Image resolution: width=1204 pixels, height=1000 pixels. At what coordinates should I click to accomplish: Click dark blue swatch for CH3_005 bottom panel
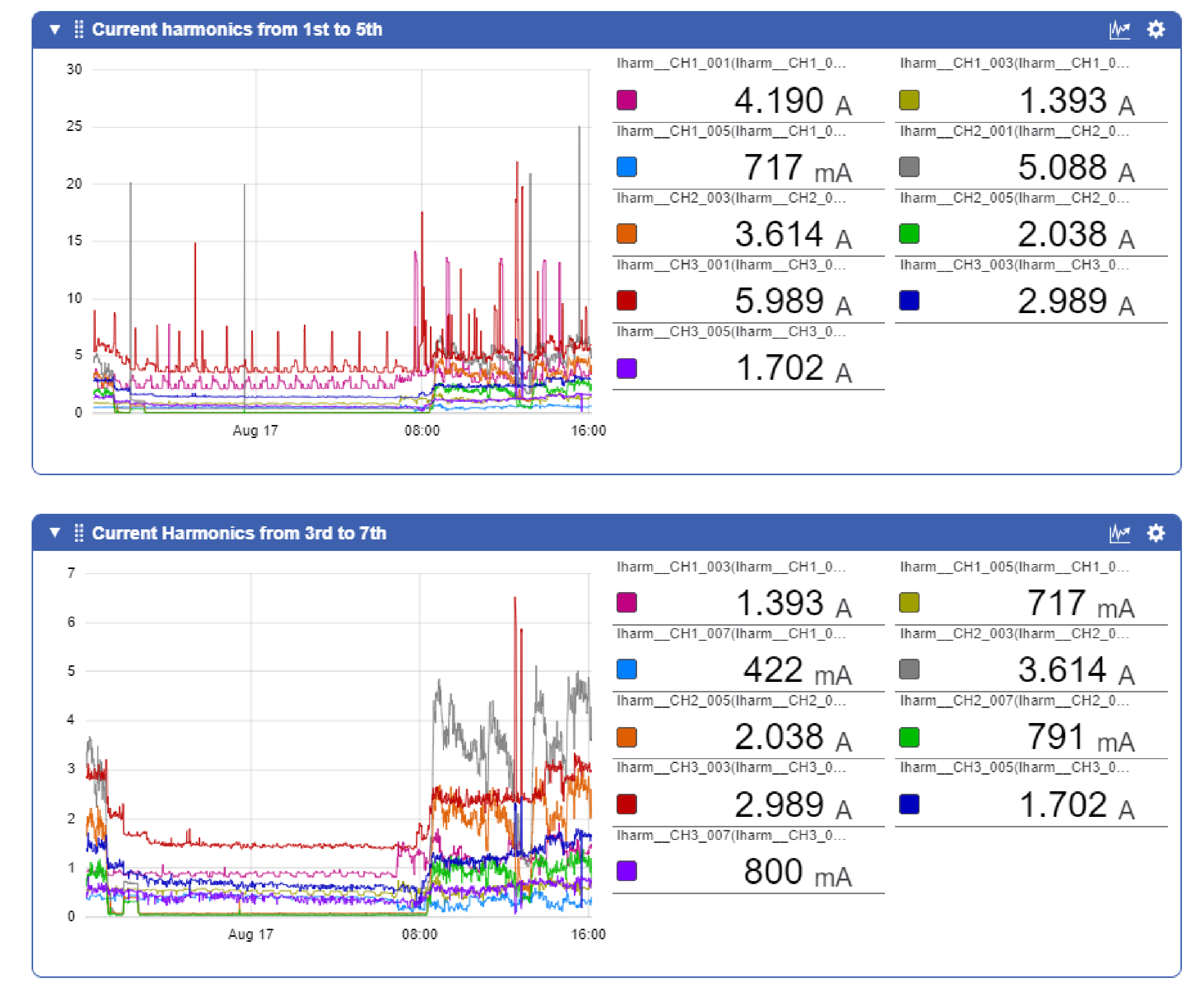[910, 804]
